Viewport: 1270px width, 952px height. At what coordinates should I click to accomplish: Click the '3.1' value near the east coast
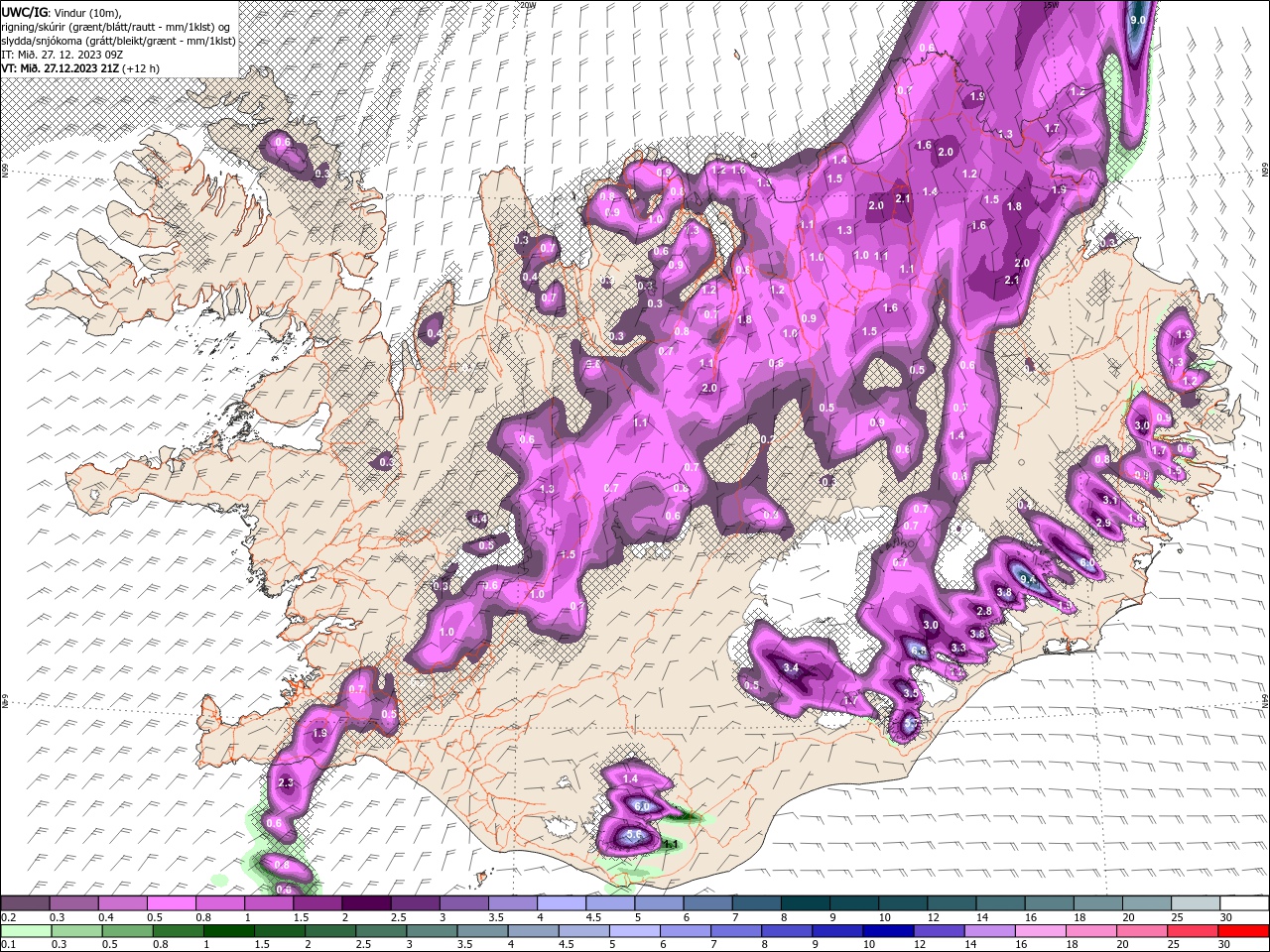(x=1110, y=501)
